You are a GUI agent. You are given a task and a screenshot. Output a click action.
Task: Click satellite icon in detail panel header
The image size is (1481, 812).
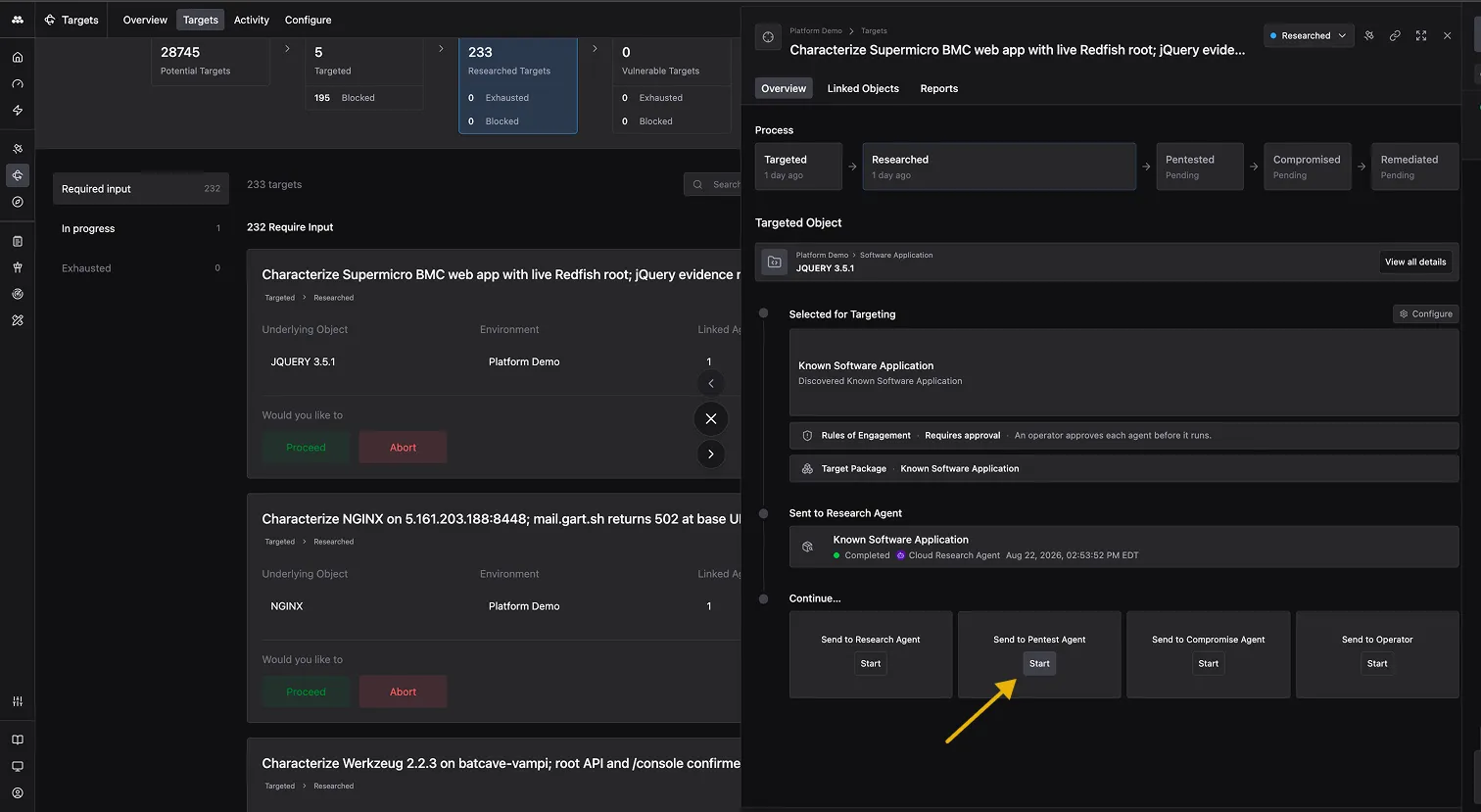tap(1369, 35)
